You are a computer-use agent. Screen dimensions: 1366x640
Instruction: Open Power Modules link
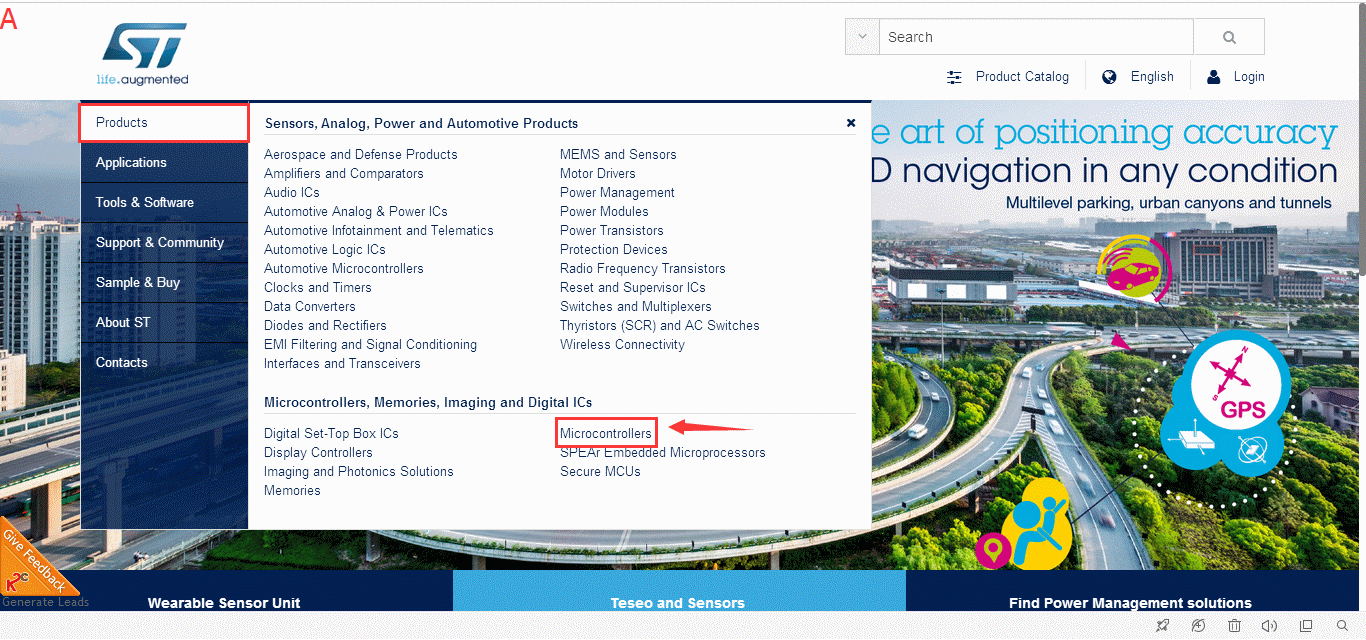(x=604, y=212)
